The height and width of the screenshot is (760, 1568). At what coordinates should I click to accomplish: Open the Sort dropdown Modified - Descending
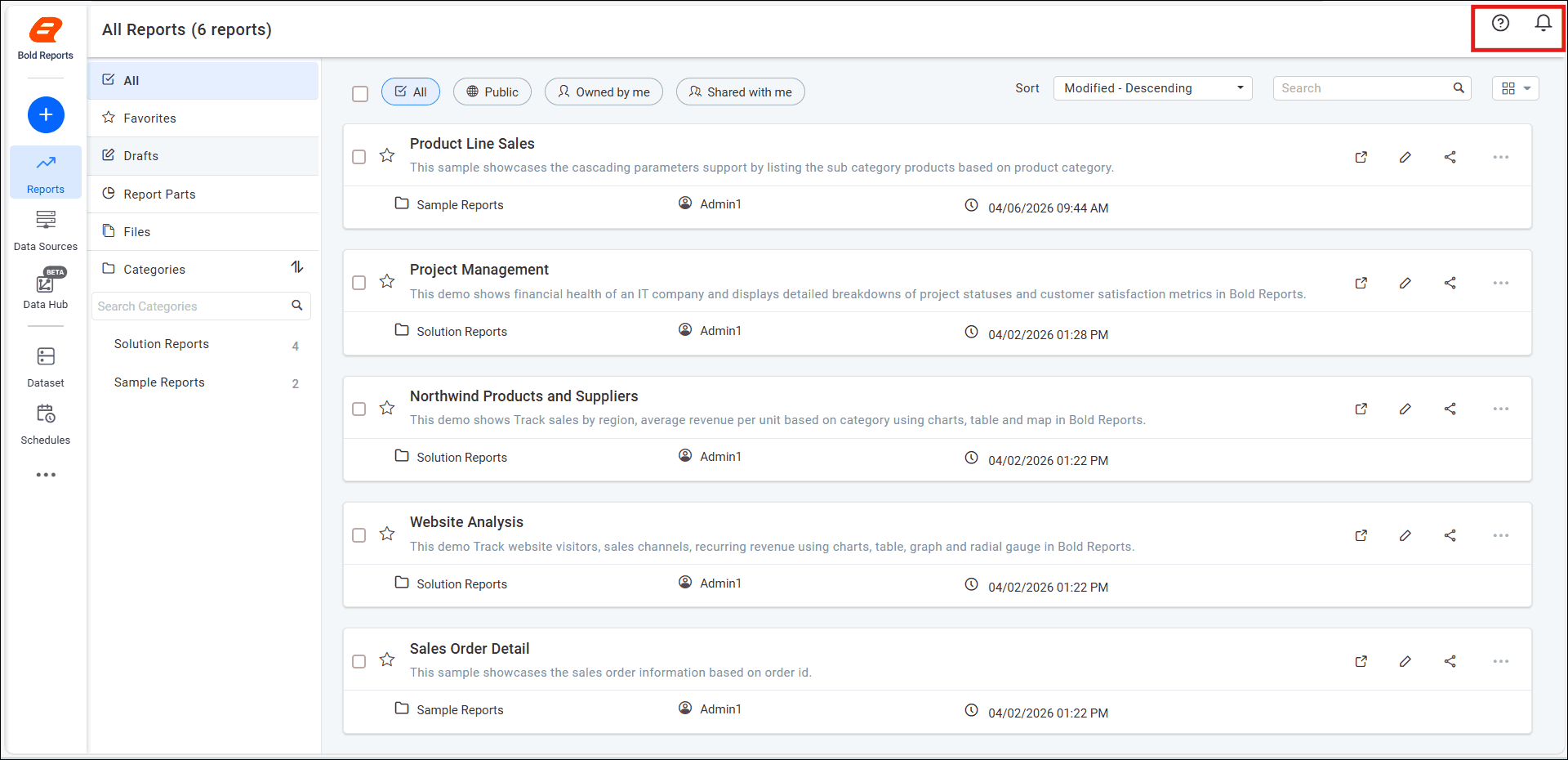coord(1152,88)
